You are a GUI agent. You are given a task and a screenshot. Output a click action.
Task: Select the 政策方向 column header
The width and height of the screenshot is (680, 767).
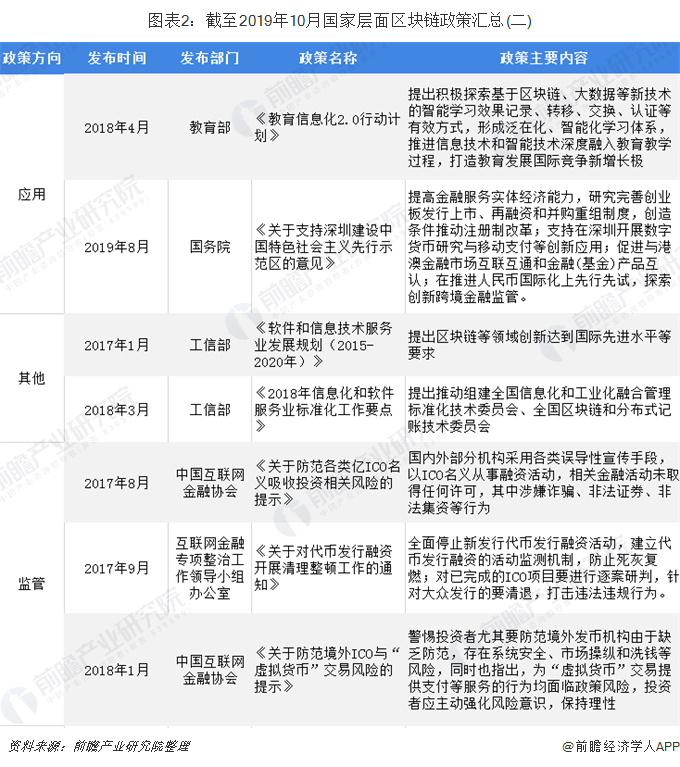(x=32, y=58)
